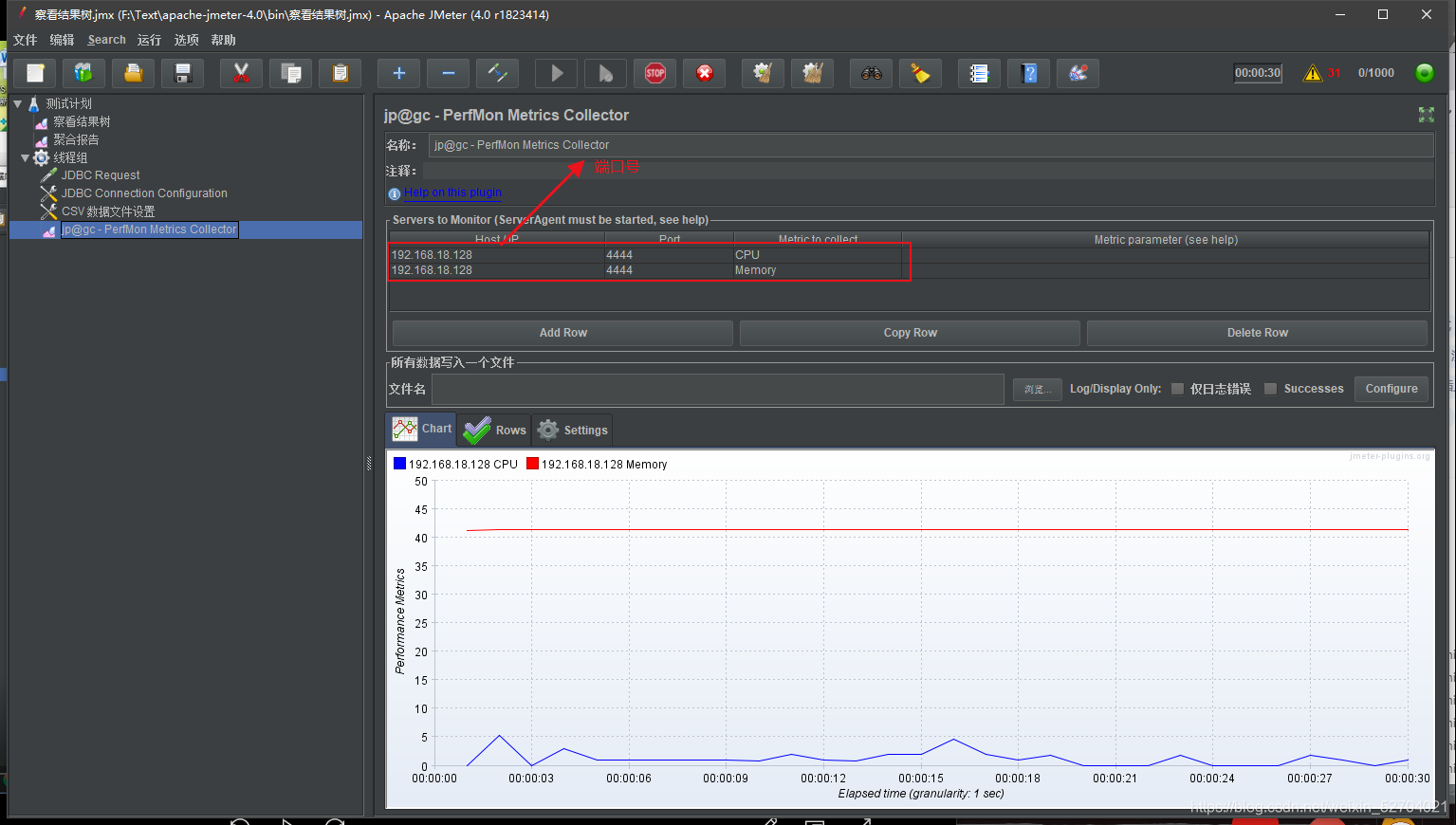Paste with the clipboard toolbar icon

pyautogui.click(x=341, y=73)
